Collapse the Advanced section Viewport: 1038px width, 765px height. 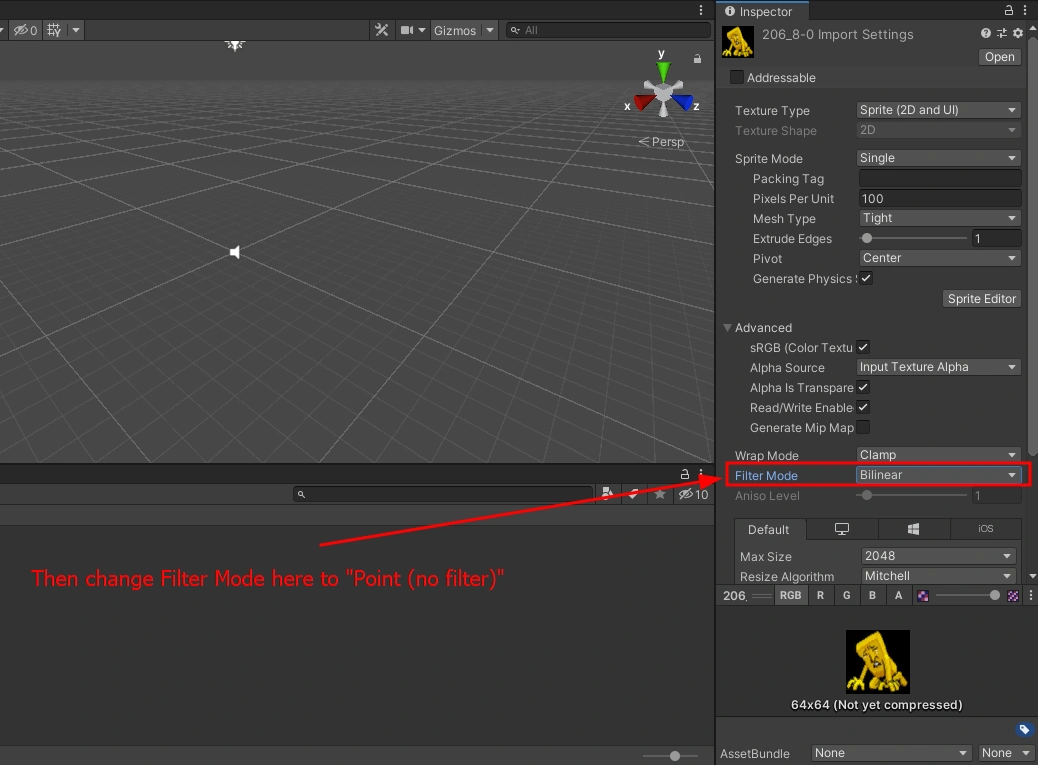[728, 328]
